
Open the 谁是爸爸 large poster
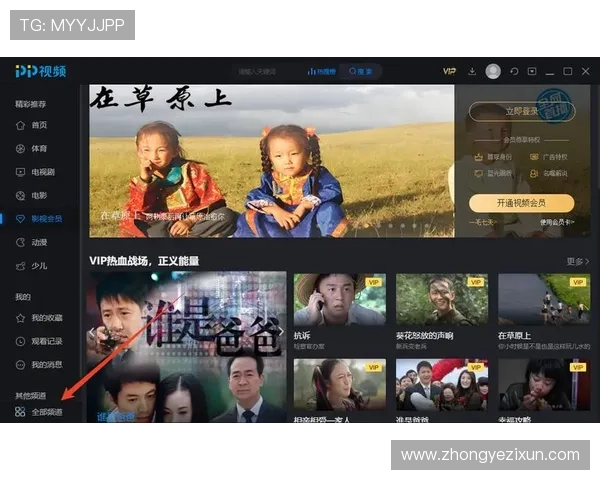(x=186, y=347)
